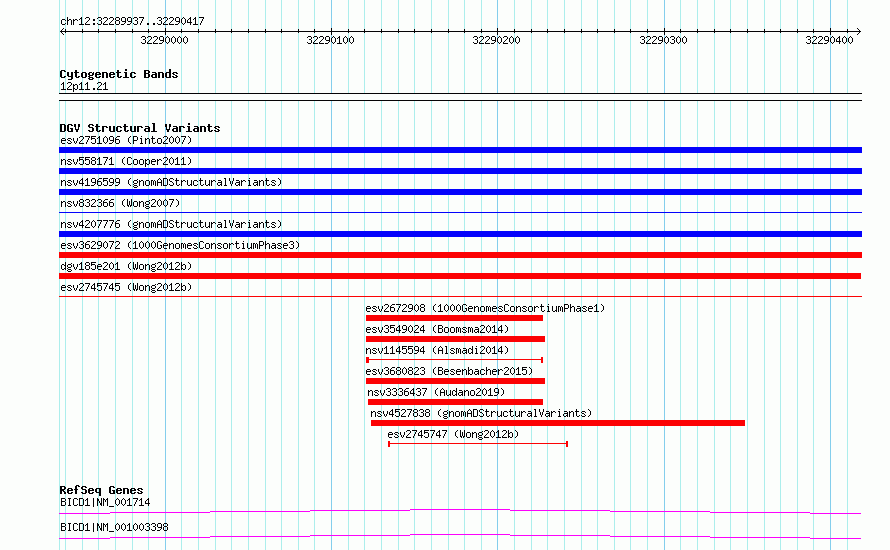Click the blue bar under esv2751096
Screen dimensions: 890x550
tap(460, 150)
